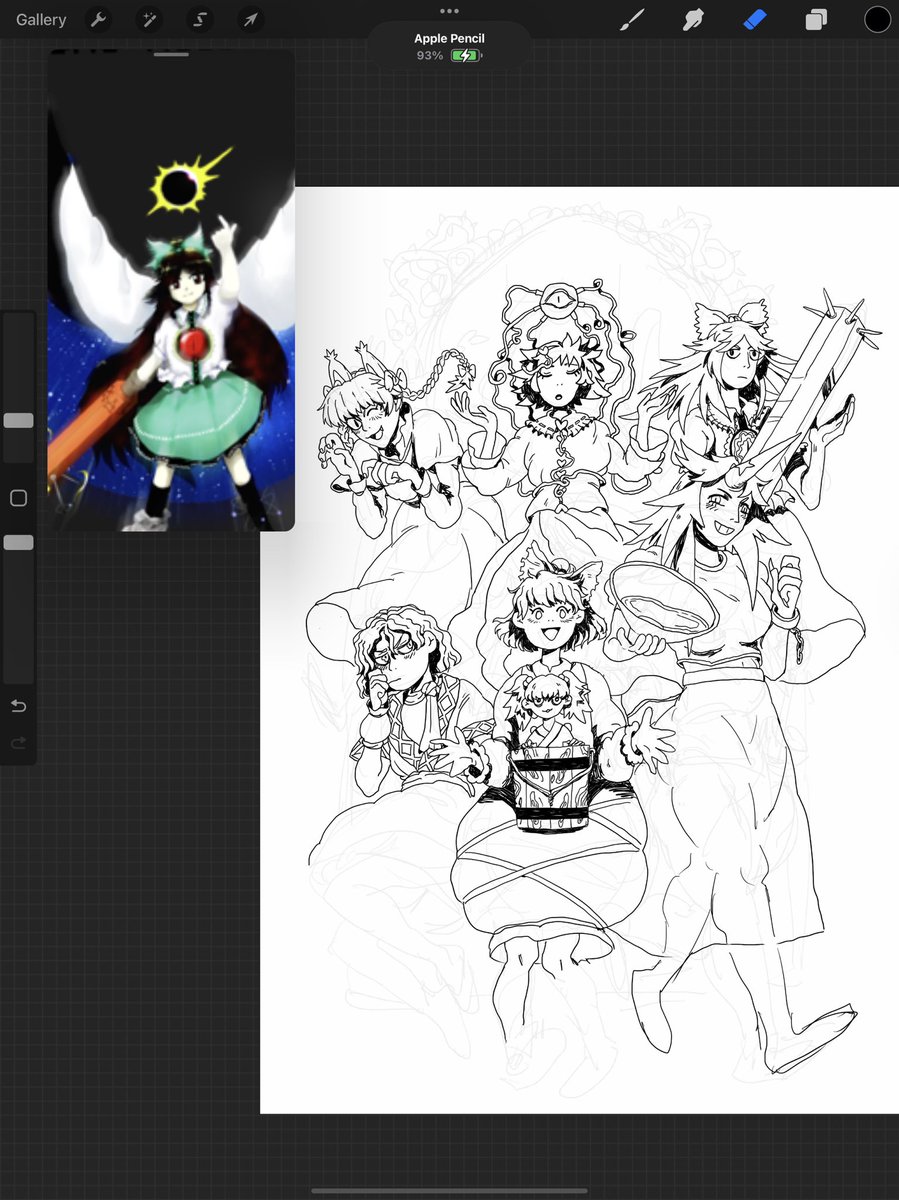Grab the reference window handle bar
The height and width of the screenshot is (1200, 899).
click(x=171, y=54)
